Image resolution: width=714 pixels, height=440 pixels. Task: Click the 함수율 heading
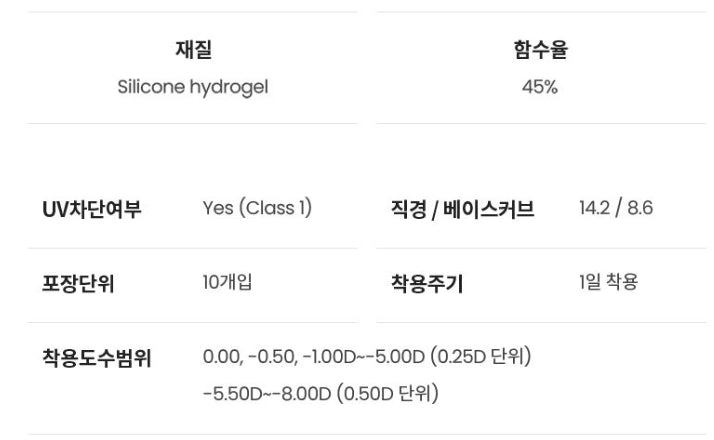click(540, 49)
